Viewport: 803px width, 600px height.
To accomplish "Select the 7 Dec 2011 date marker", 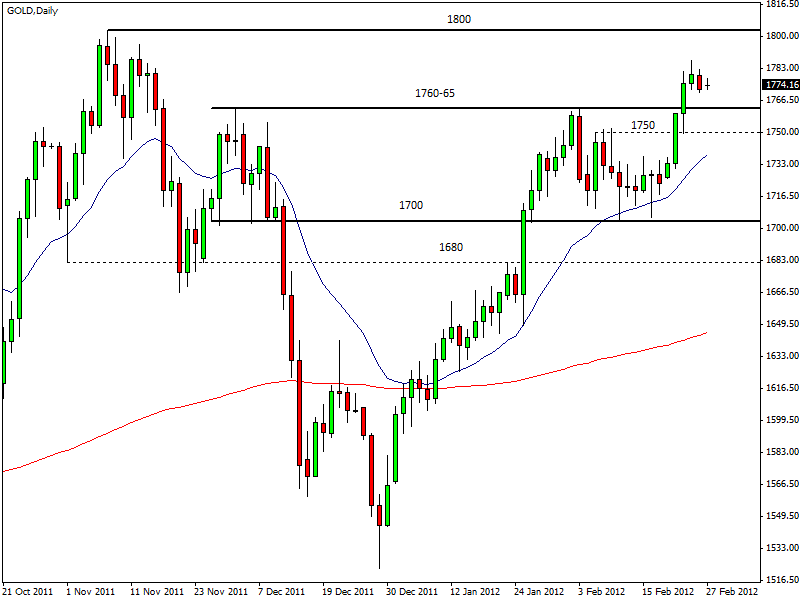I will click(281, 591).
